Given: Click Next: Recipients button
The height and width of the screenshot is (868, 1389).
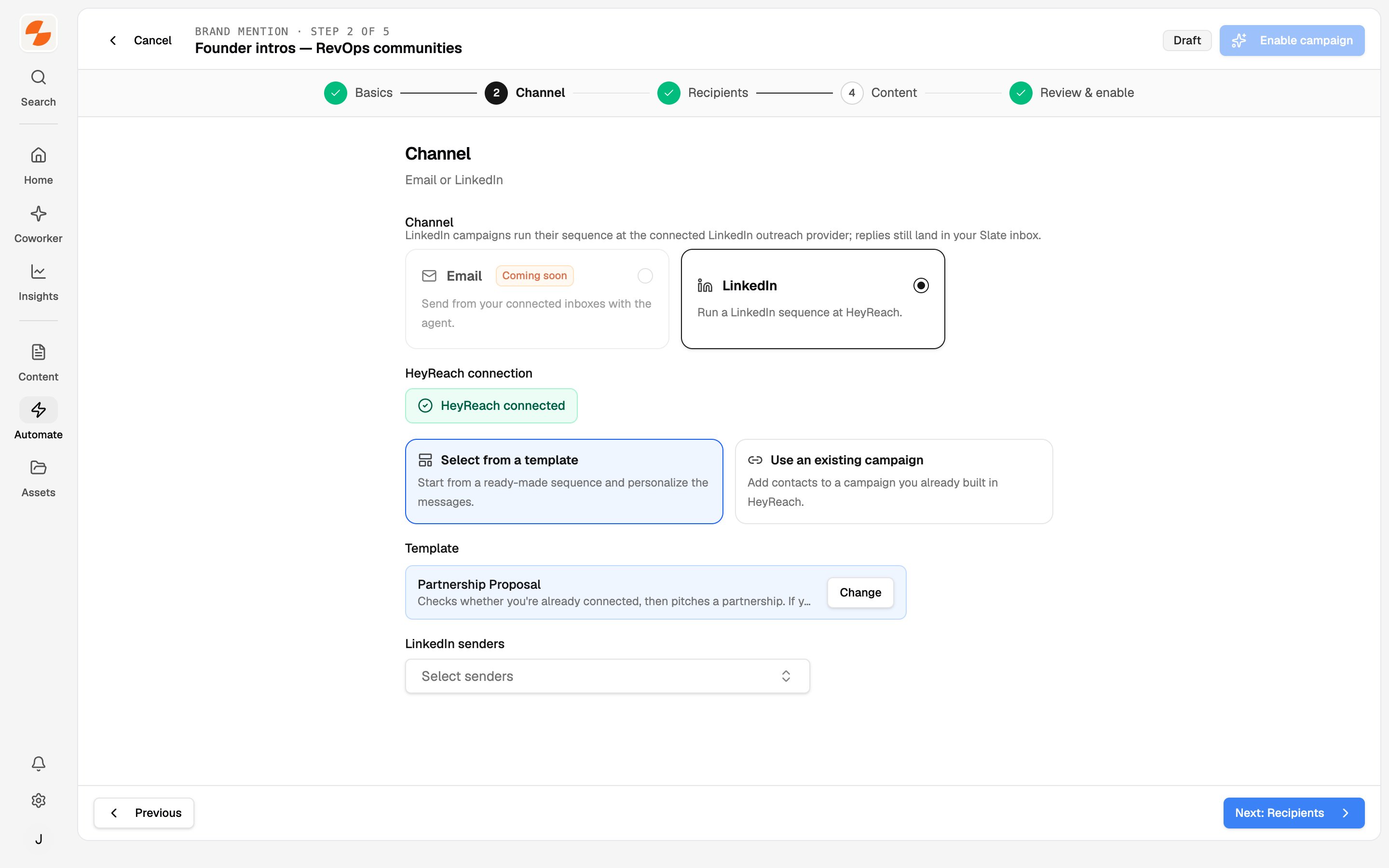Looking at the screenshot, I should click(x=1294, y=813).
